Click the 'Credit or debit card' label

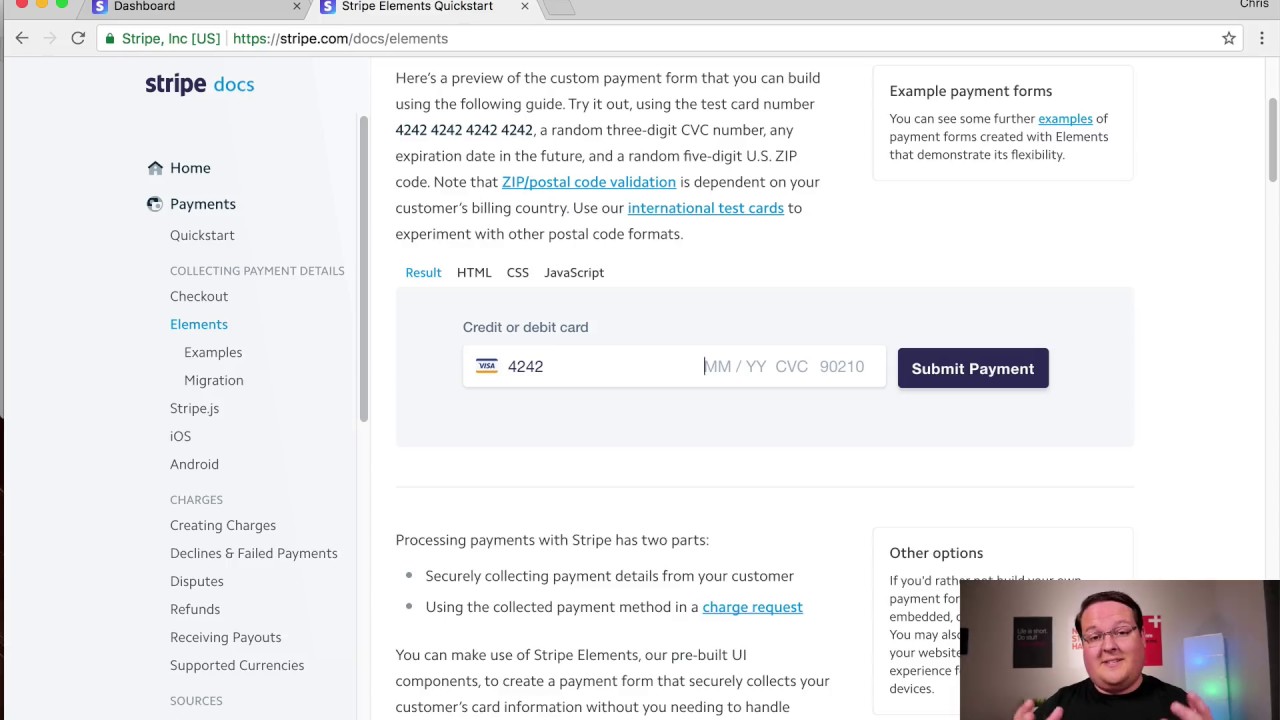[x=525, y=327]
